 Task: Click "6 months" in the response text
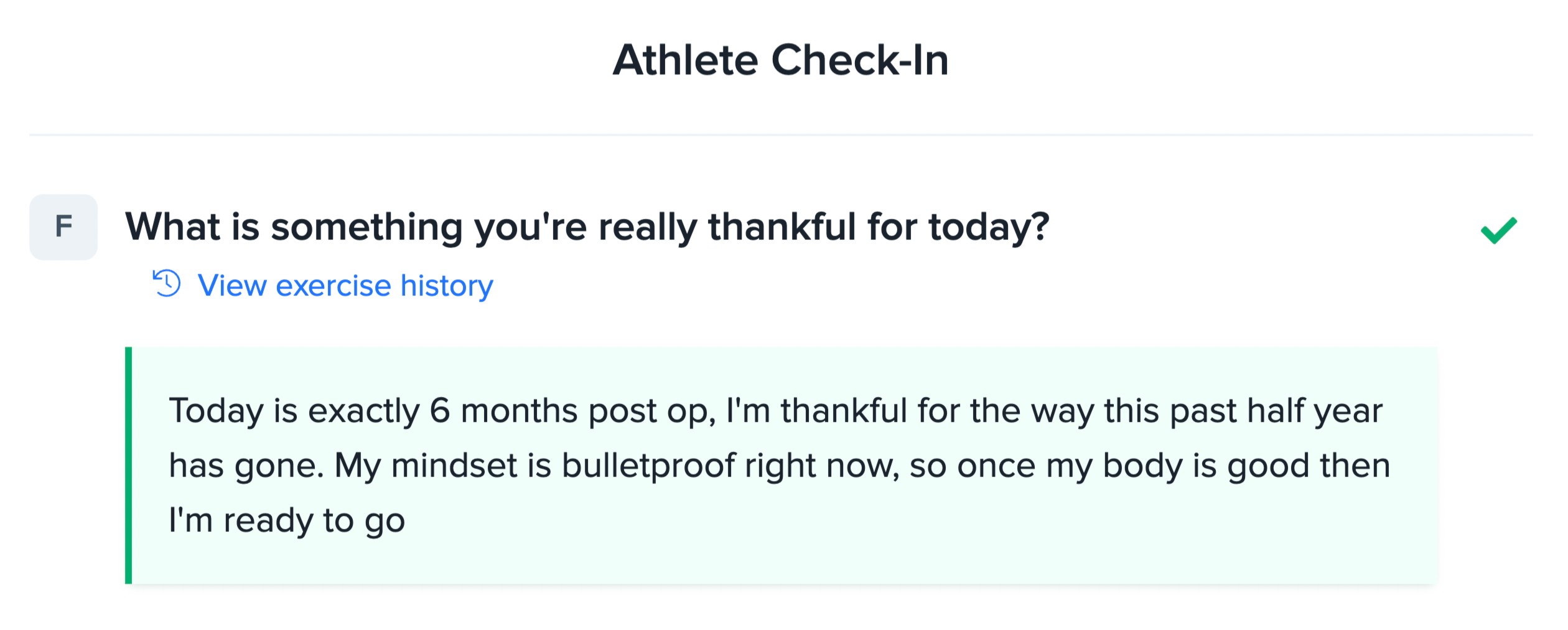tap(503, 411)
